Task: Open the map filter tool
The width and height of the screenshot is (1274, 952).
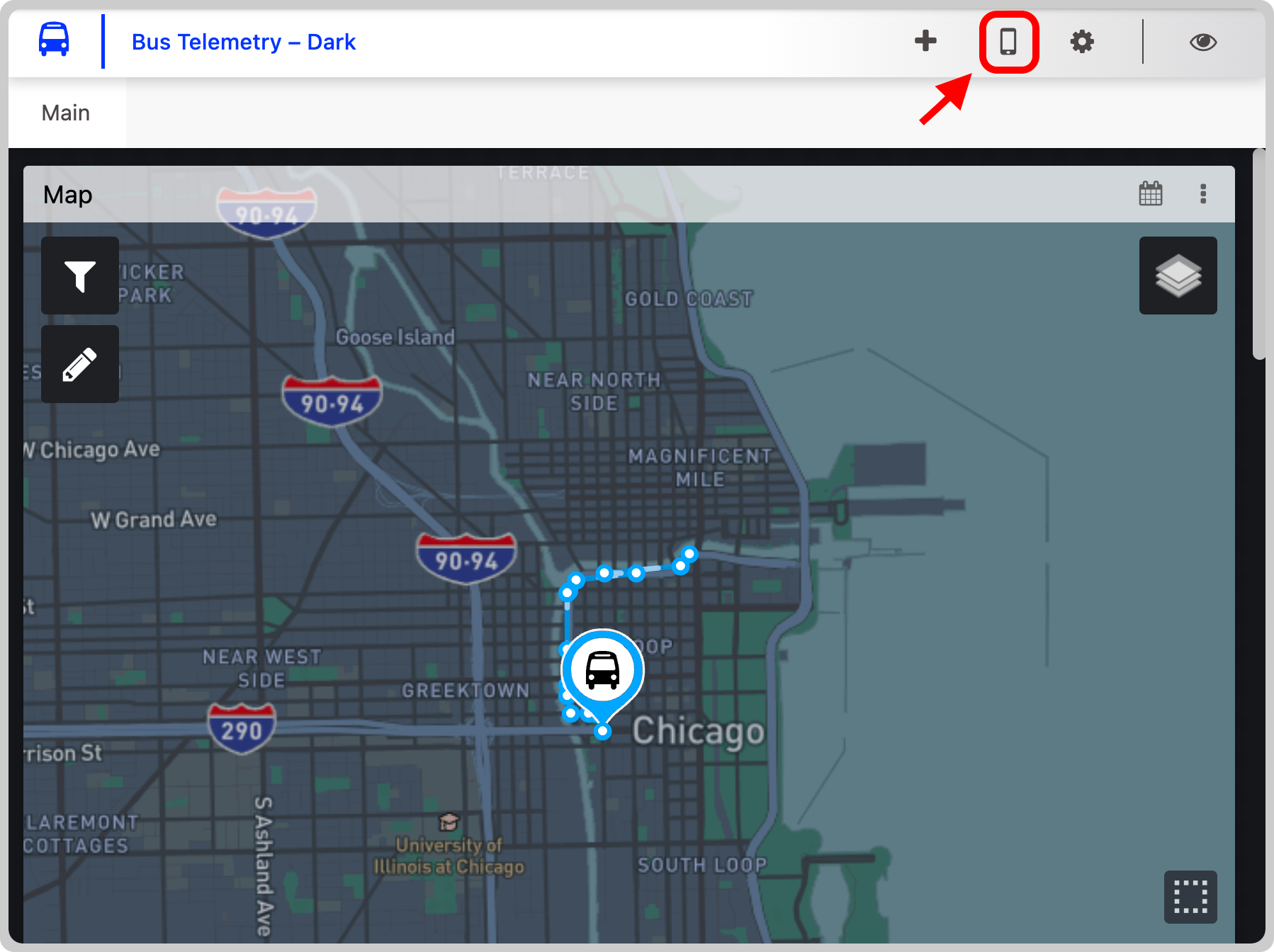Action: (x=80, y=276)
